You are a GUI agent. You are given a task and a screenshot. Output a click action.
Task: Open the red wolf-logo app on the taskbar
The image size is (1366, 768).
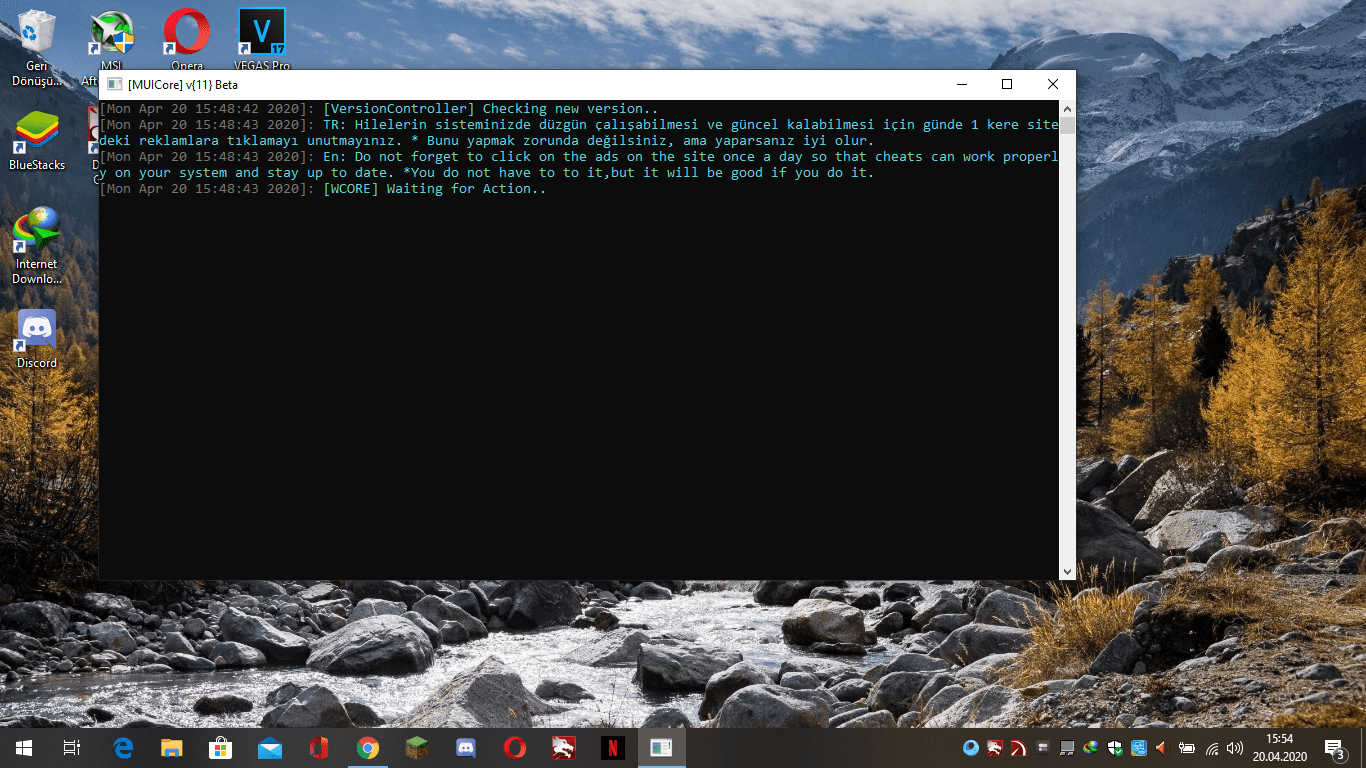click(564, 748)
